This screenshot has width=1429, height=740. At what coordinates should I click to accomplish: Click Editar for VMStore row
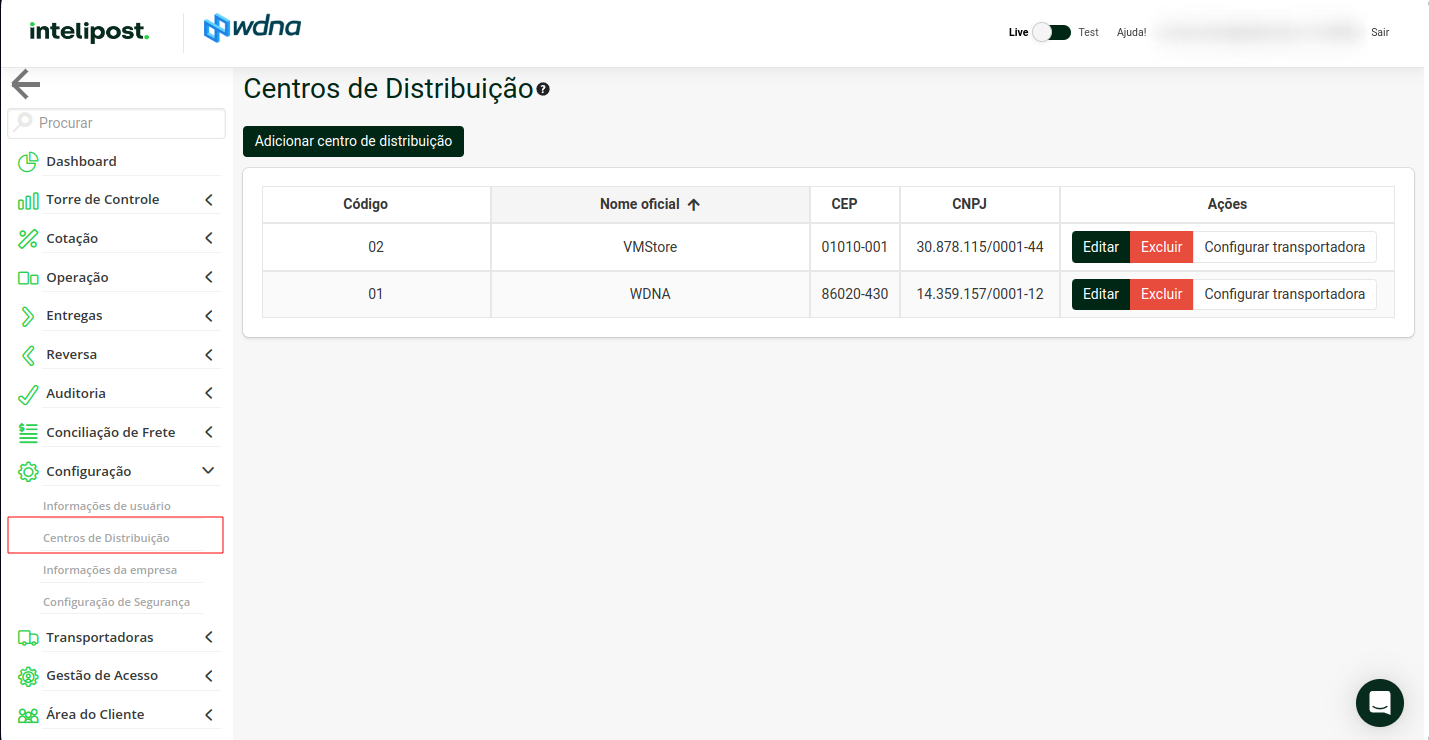1101,247
